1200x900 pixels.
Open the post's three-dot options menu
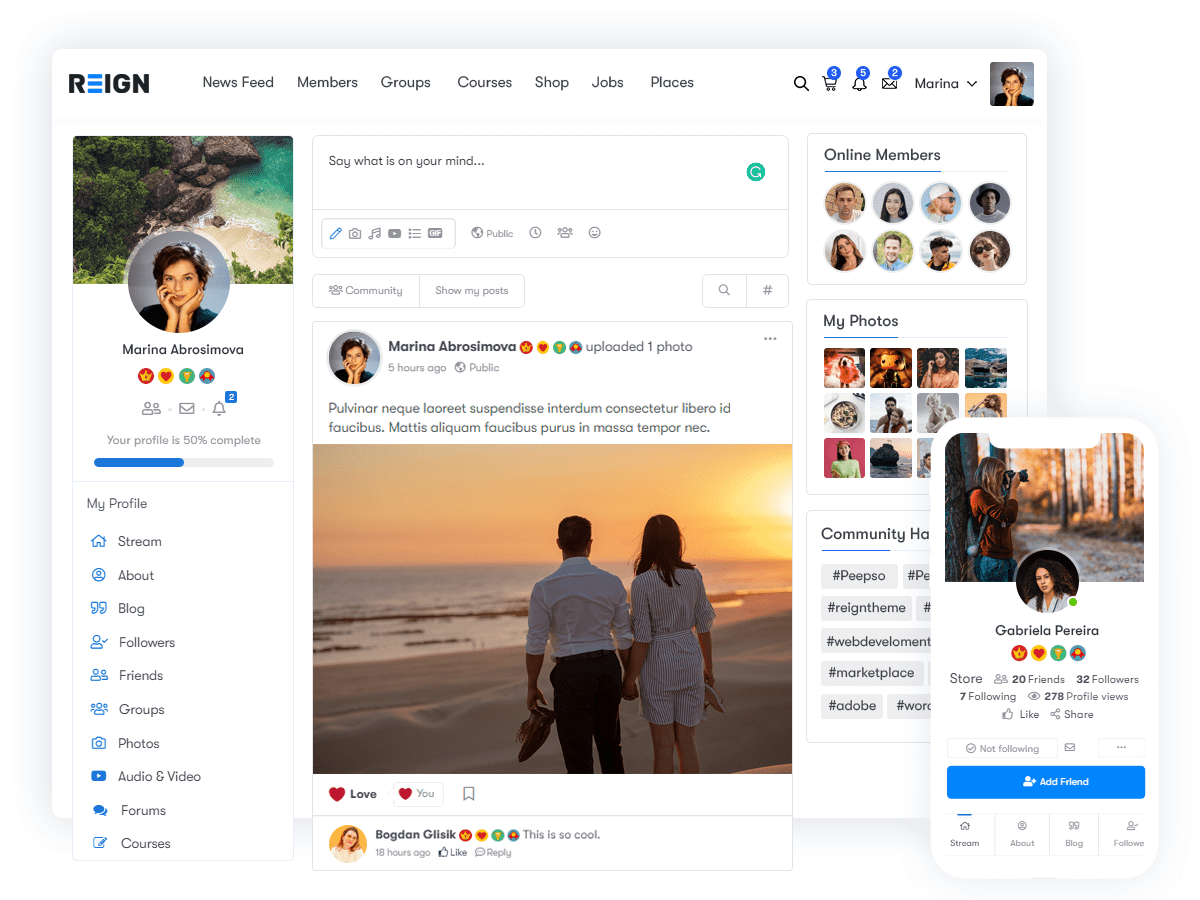770,339
